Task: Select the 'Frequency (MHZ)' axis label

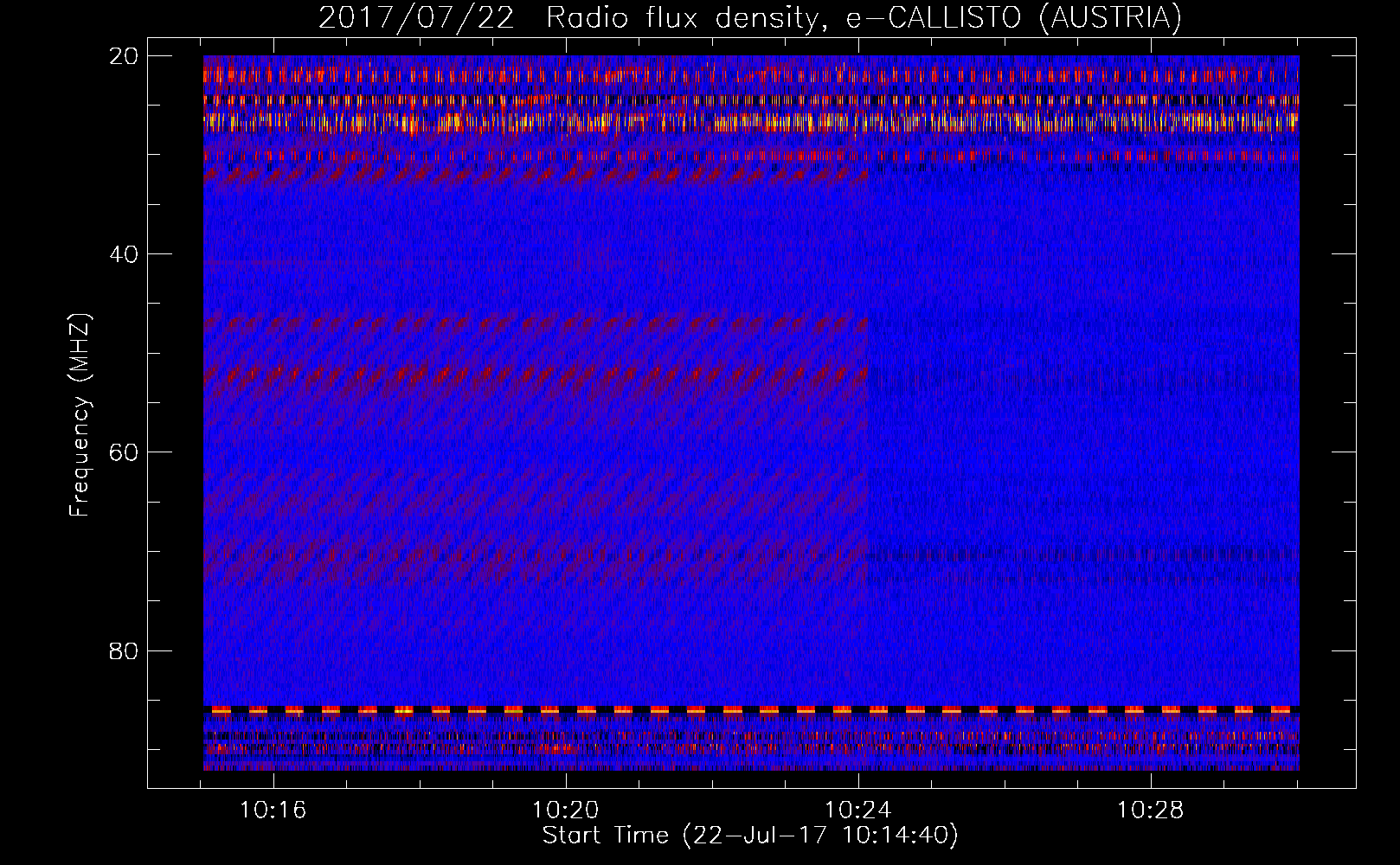Action: point(80,415)
